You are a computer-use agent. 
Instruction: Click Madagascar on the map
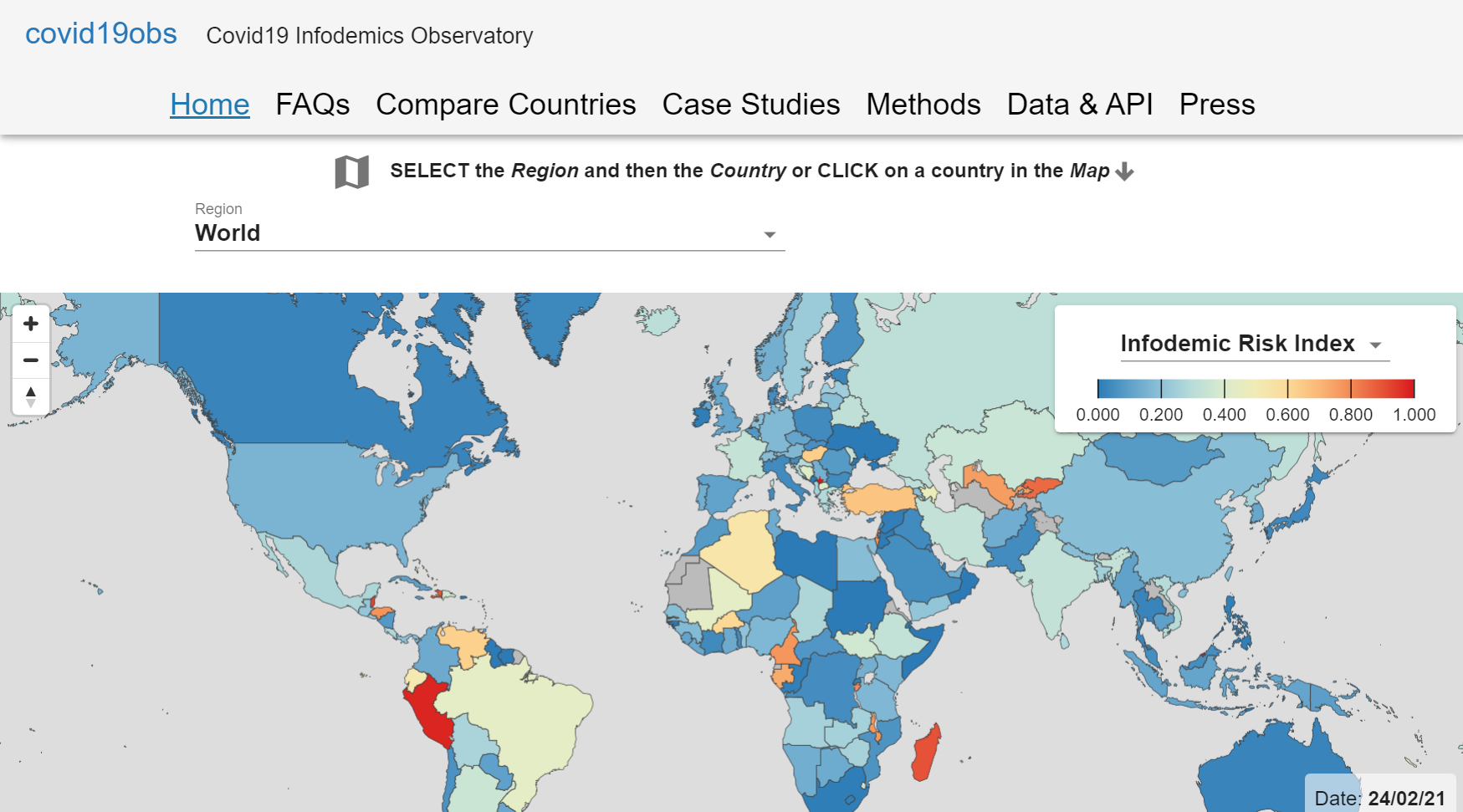tap(927, 753)
